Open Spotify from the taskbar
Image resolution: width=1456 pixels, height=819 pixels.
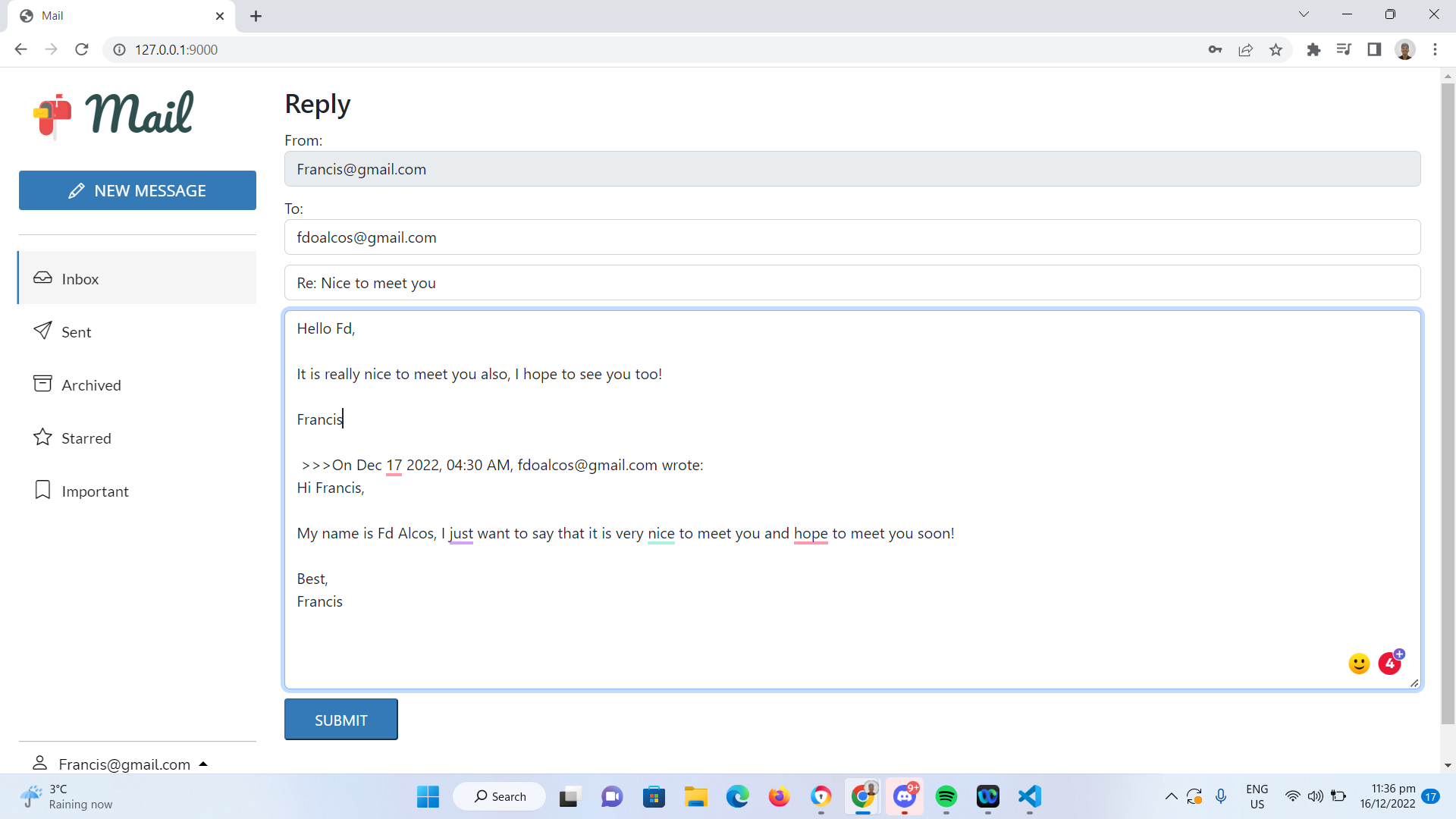pyautogui.click(x=946, y=796)
